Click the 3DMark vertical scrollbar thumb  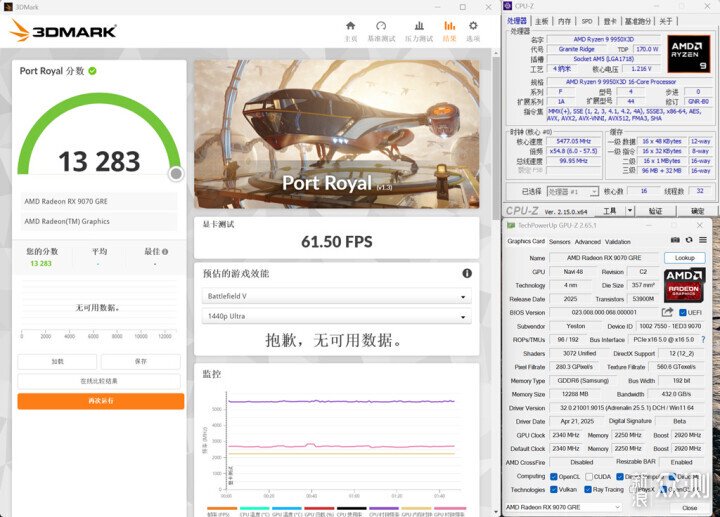click(495, 138)
